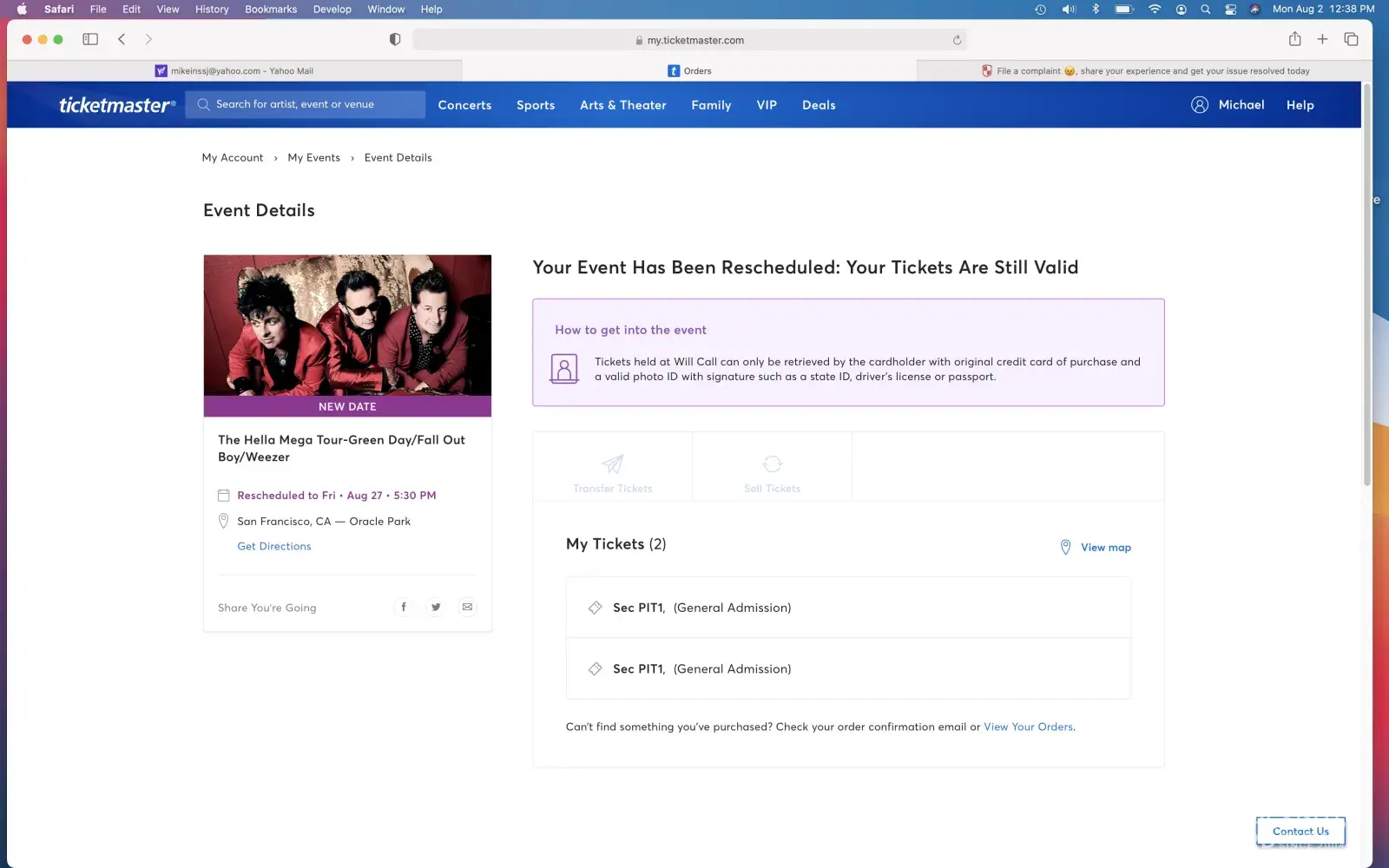This screenshot has width=1389, height=868.
Task: Share event on Facebook icon
Action: tap(404, 607)
